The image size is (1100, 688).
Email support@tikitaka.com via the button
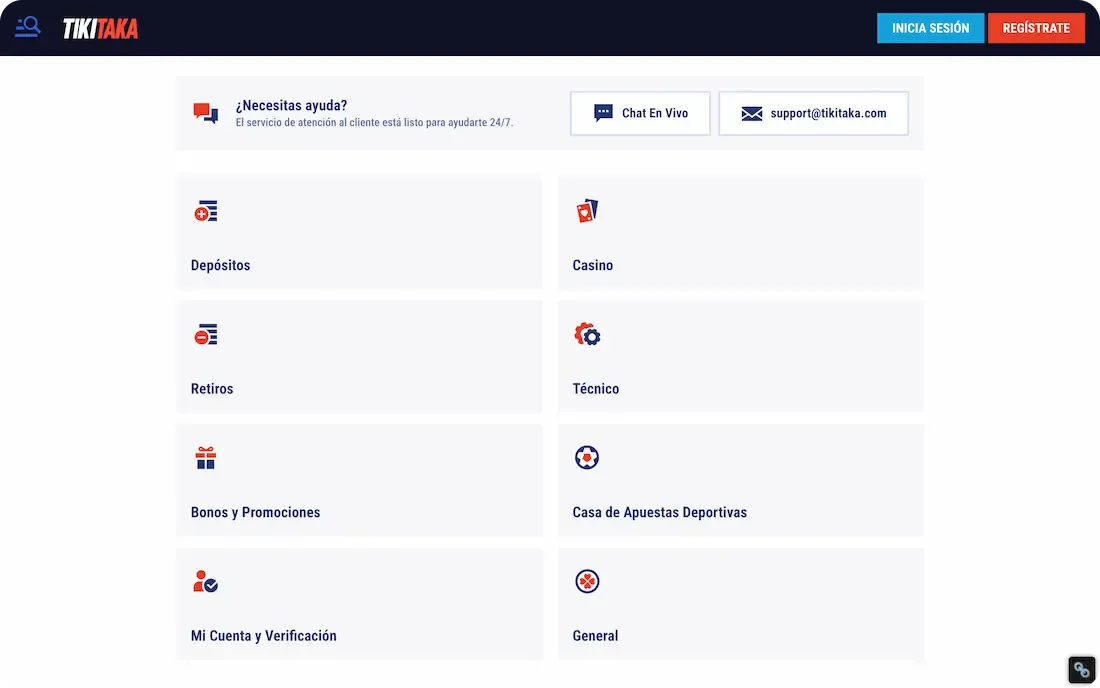click(813, 113)
